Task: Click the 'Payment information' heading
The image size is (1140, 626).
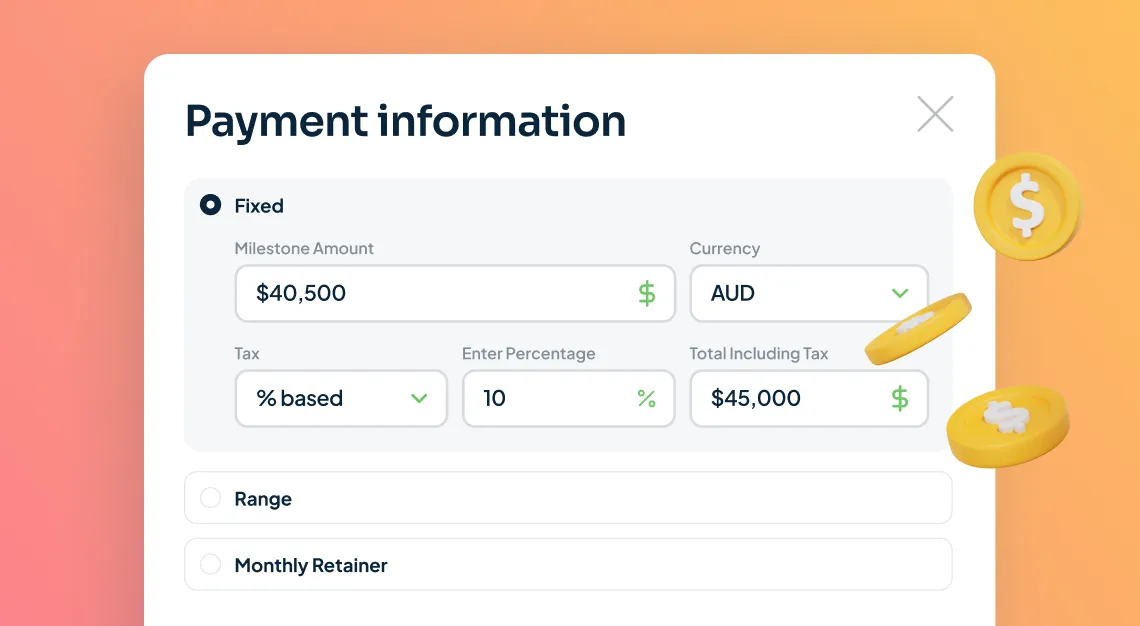Action: tap(406, 121)
